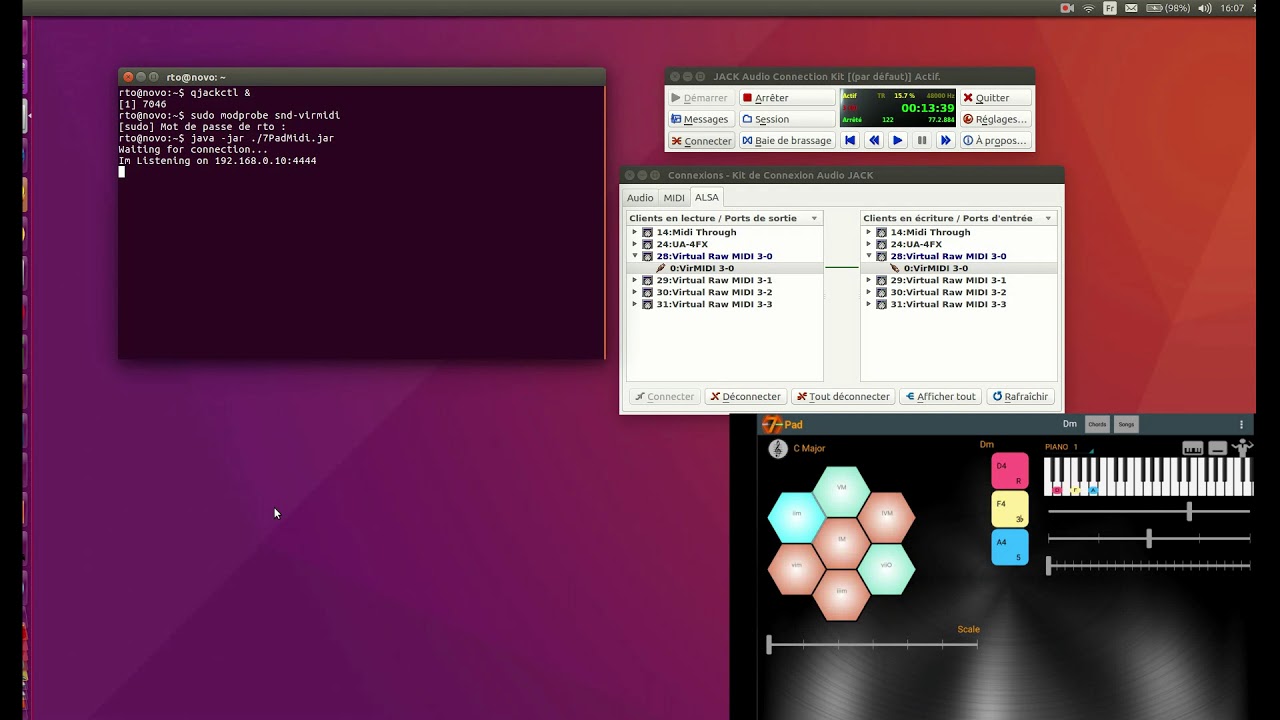The image size is (1280, 720).
Task: Click the Rafraîchir button
Action: (x=1019, y=397)
